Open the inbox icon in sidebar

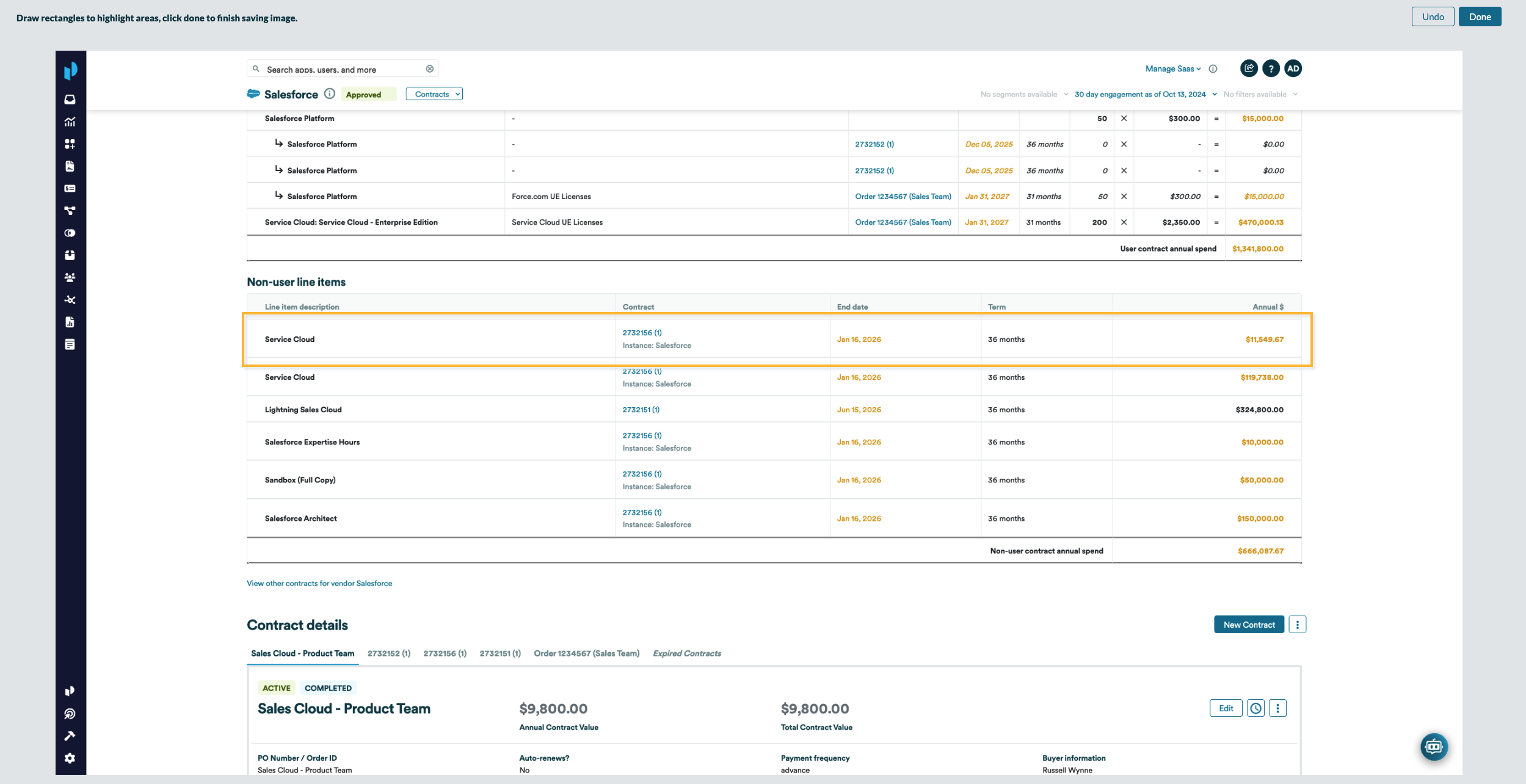click(70, 100)
